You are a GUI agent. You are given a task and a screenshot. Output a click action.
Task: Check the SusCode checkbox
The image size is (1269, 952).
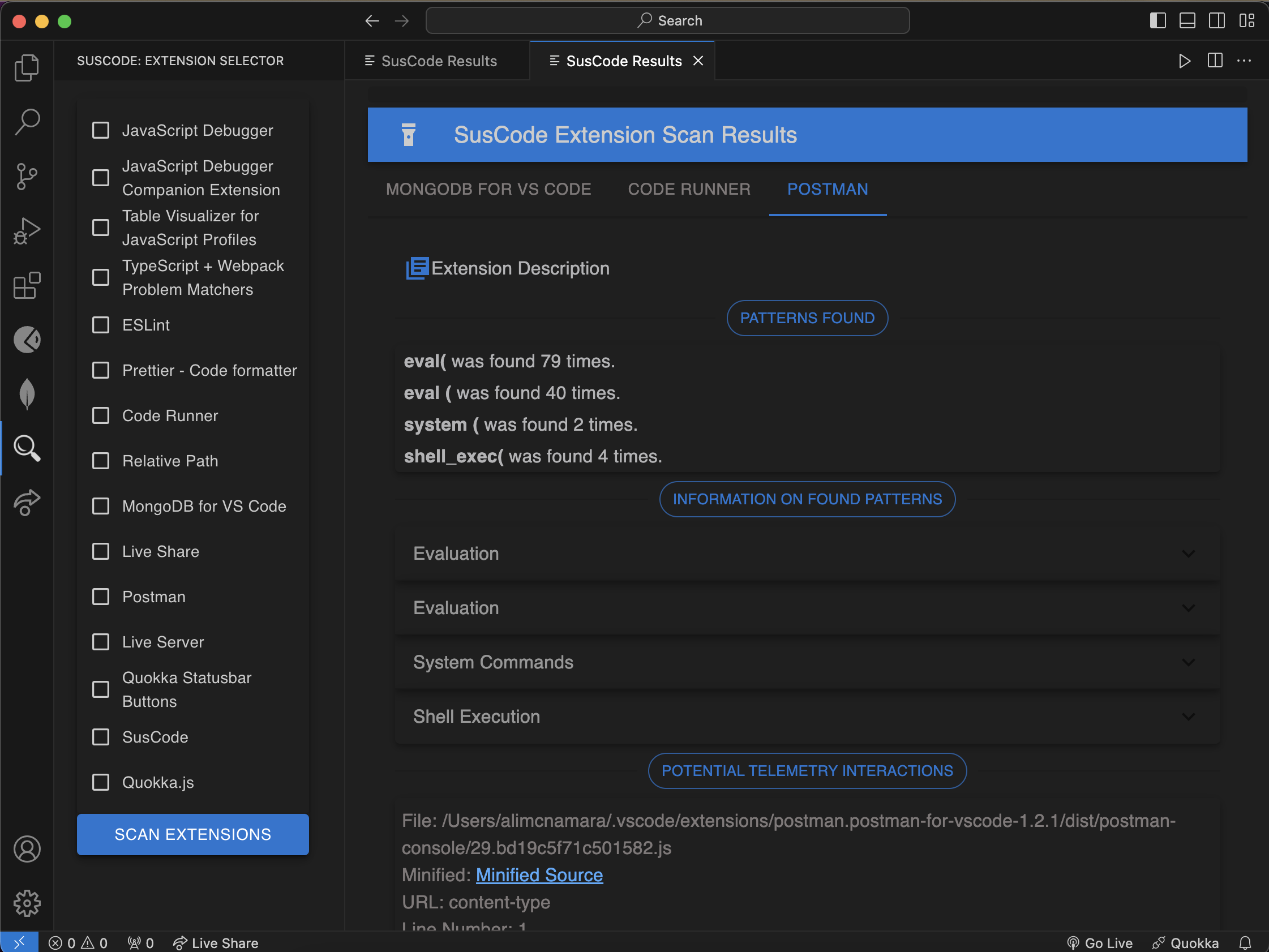pyautogui.click(x=101, y=737)
